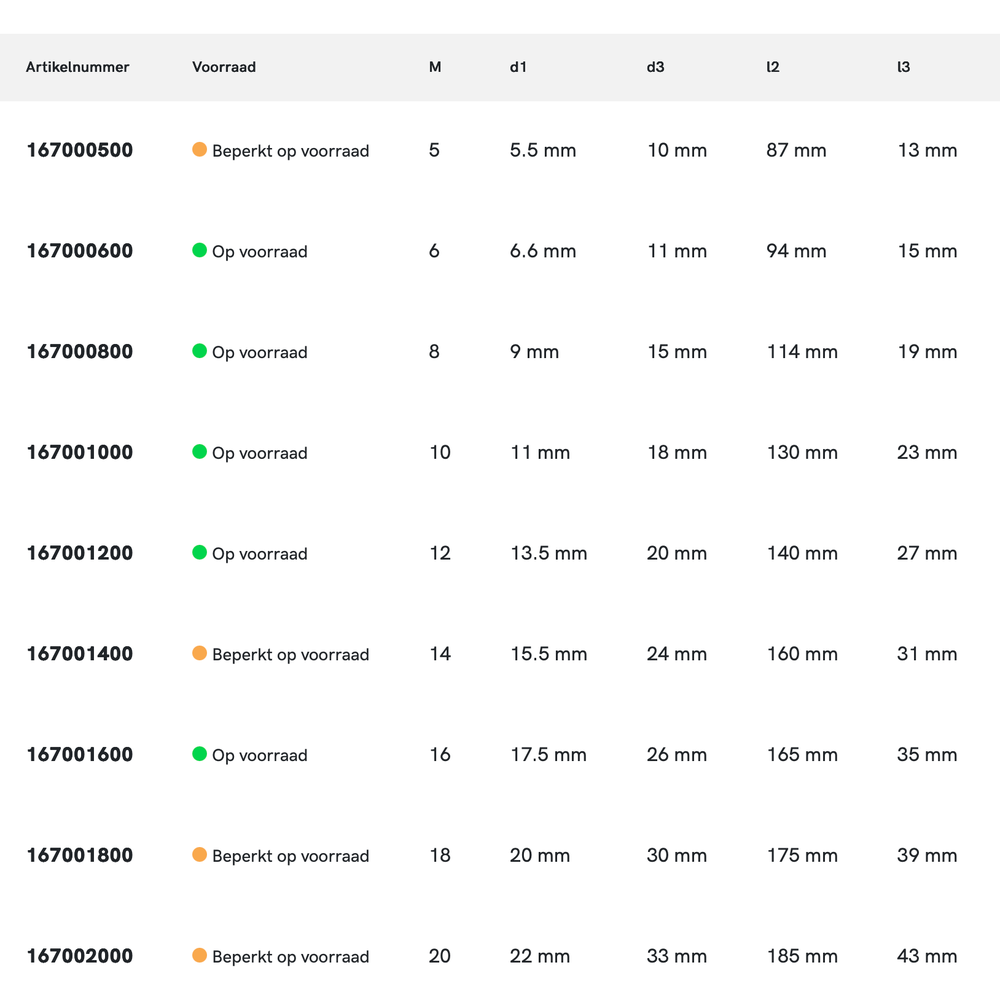1000x1000 pixels.
Task: Click the green stock dot for 167001200
Action: click(199, 552)
